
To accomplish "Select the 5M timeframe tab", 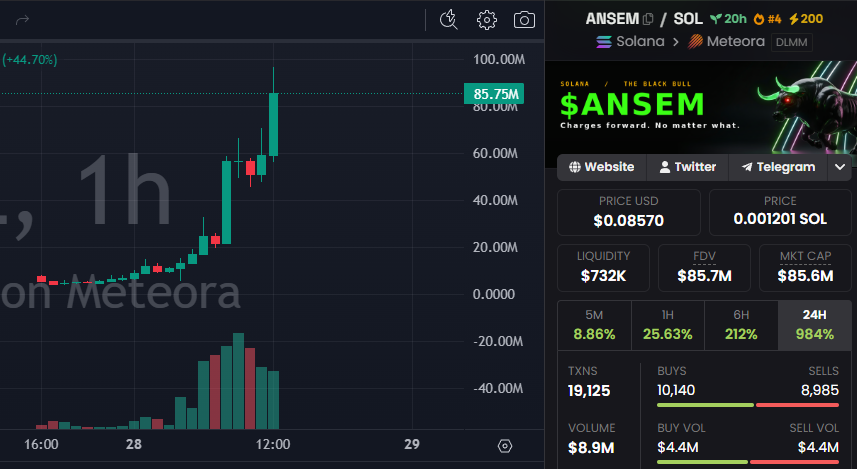I will [594, 325].
